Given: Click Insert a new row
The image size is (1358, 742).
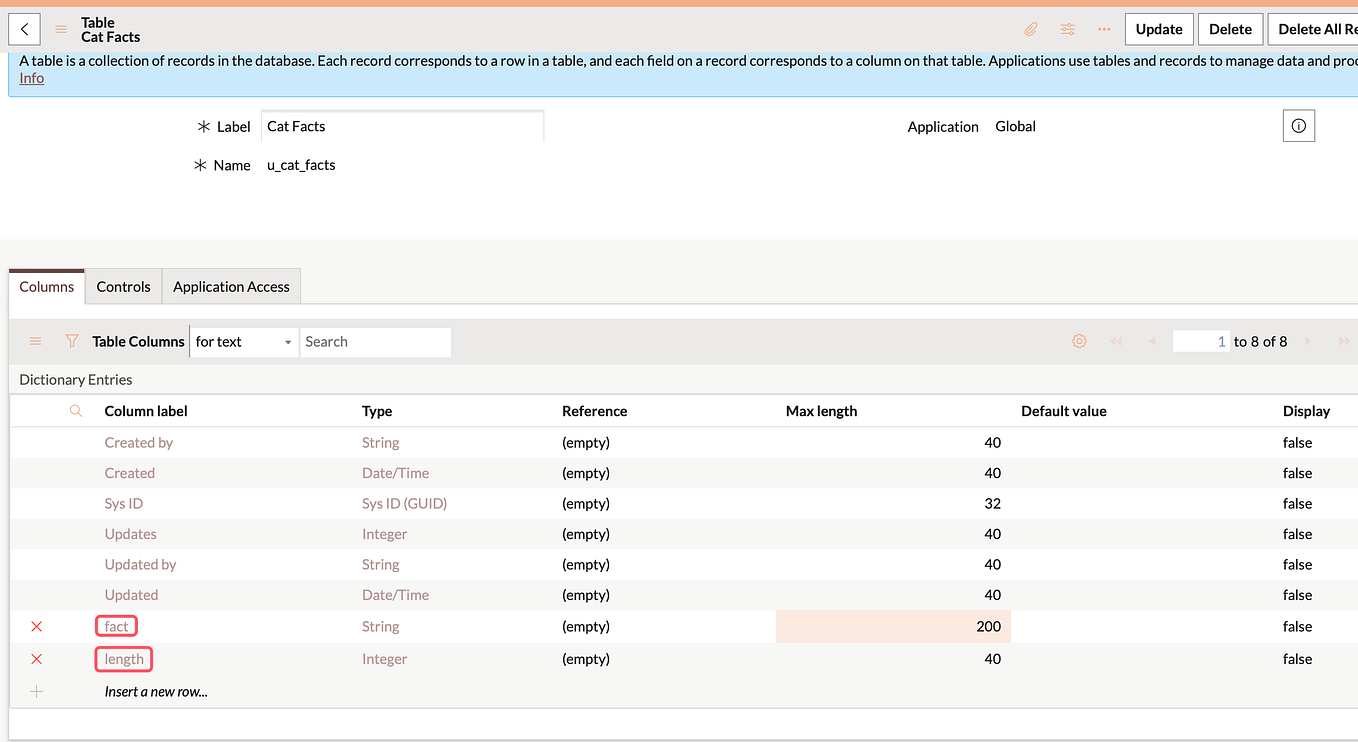Looking at the screenshot, I should click(155, 691).
